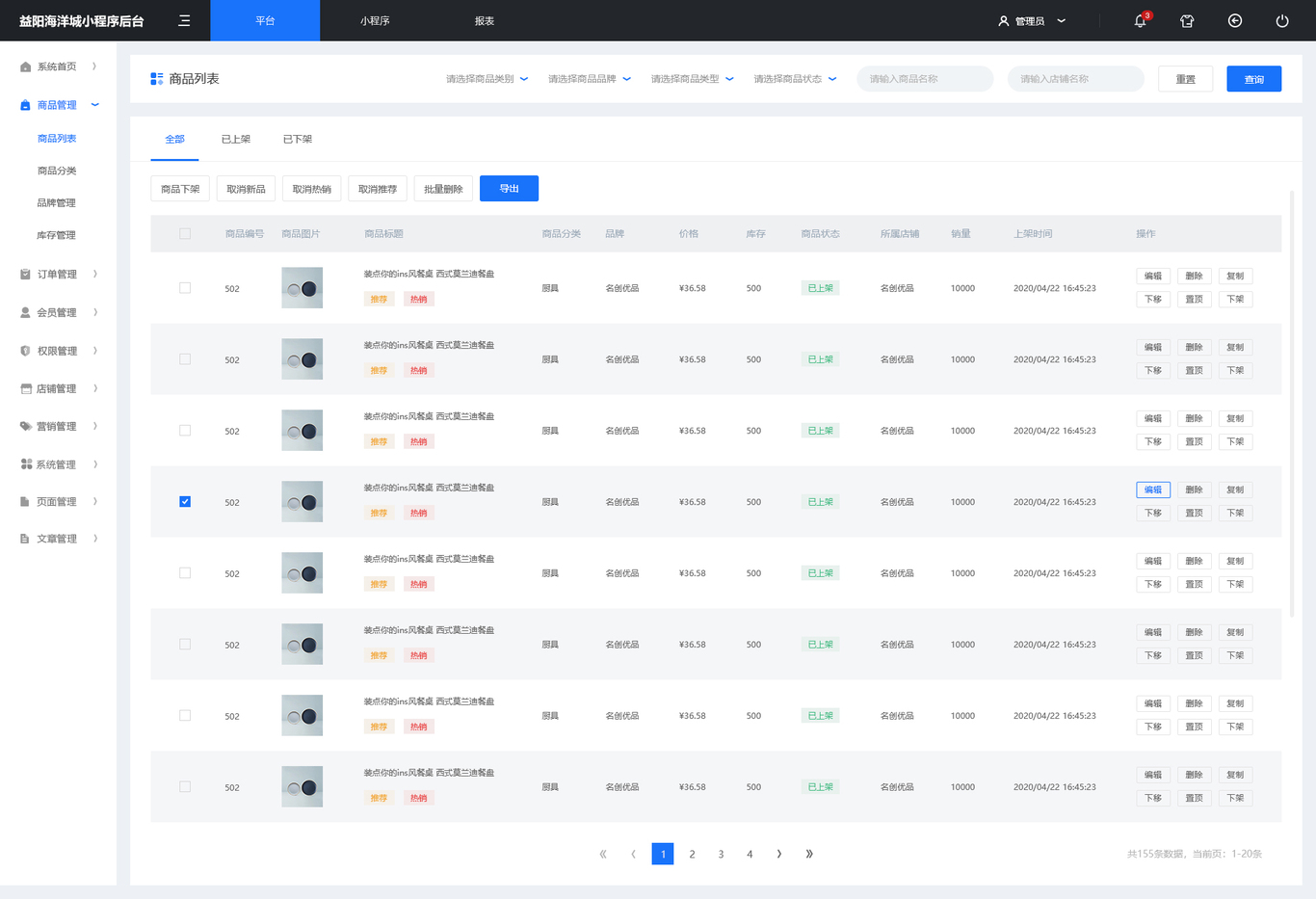1316x899 pixels.
Task: Click the 权限管理 shield icon
Action: click(x=26, y=351)
